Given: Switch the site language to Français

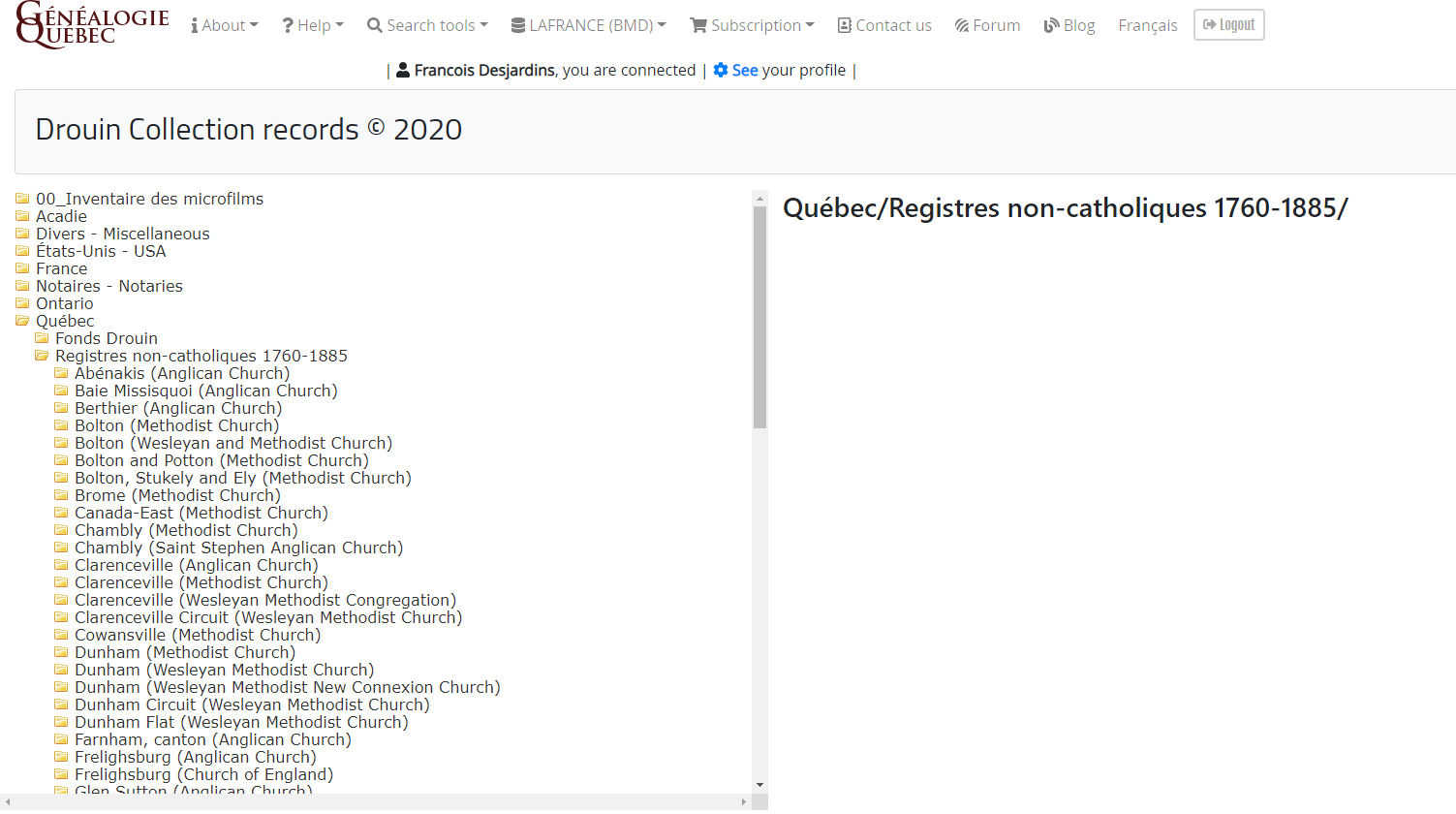Looking at the screenshot, I should tap(1148, 25).
